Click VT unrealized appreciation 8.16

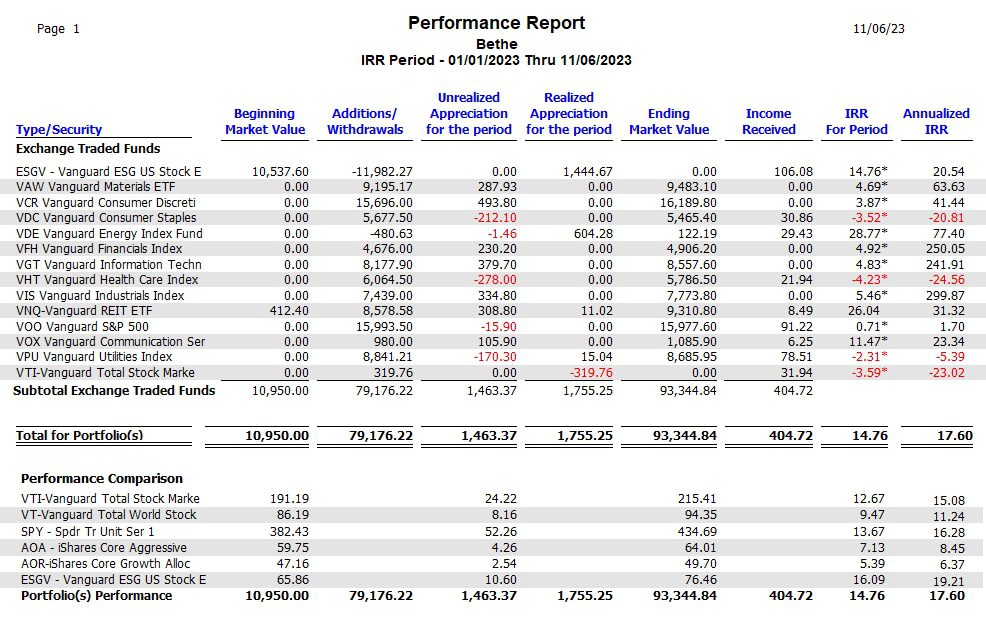[503, 515]
